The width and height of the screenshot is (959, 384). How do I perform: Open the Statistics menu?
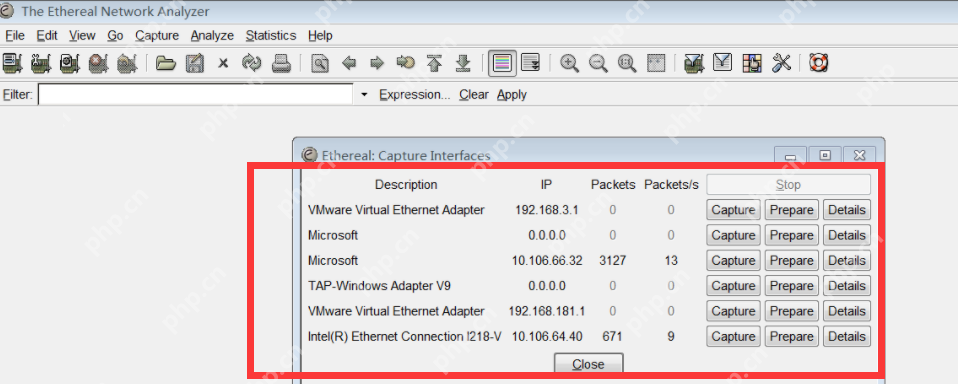(271, 35)
